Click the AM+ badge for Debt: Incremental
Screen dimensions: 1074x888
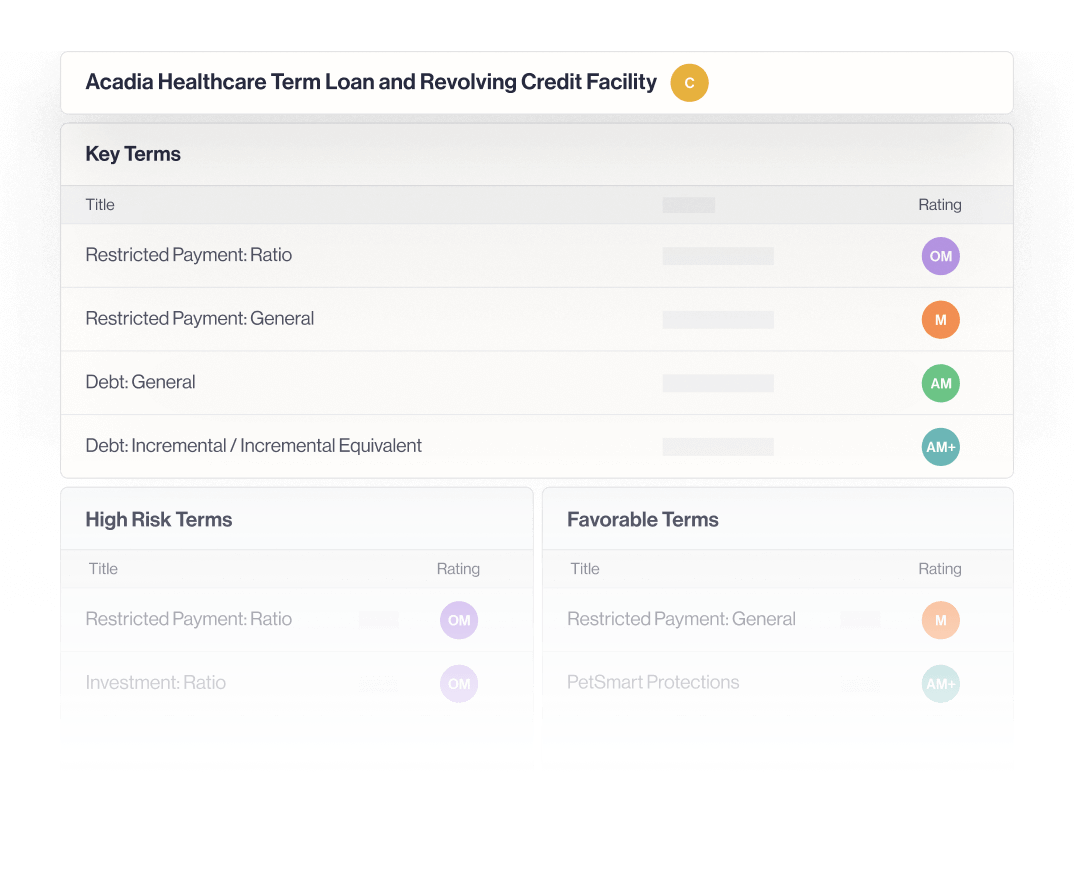tap(940, 447)
